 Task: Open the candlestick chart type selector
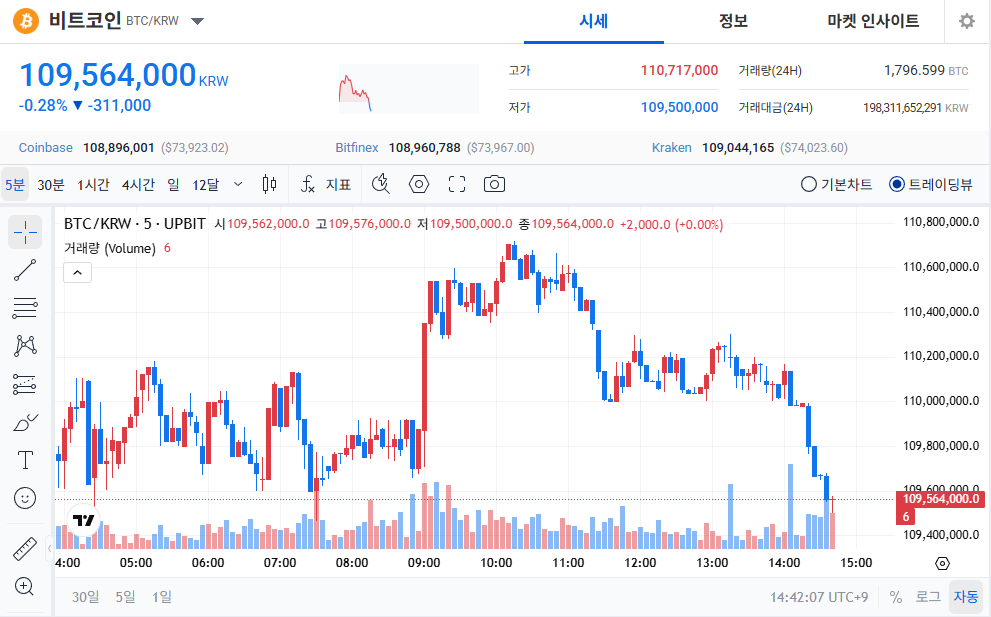(x=269, y=184)
